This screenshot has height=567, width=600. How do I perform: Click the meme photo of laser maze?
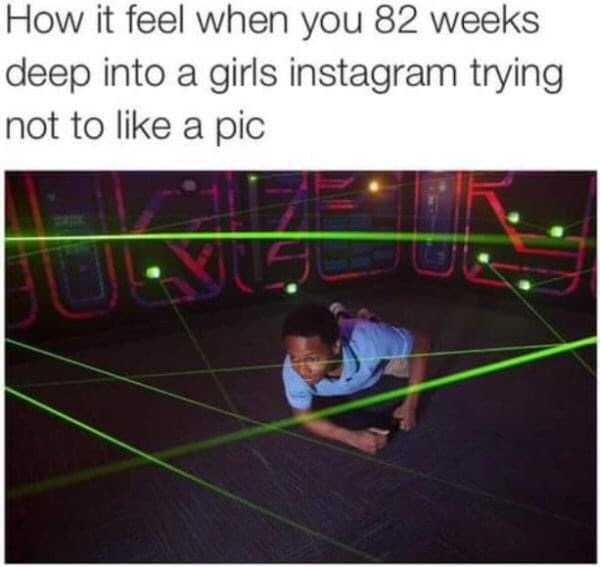pyautogui.click(x=300, y=367)
